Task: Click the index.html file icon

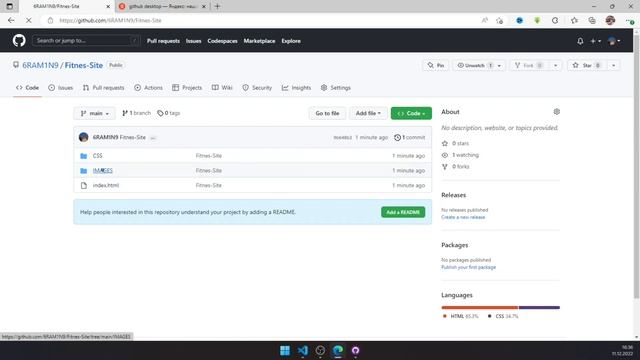Action: [84, 185]
